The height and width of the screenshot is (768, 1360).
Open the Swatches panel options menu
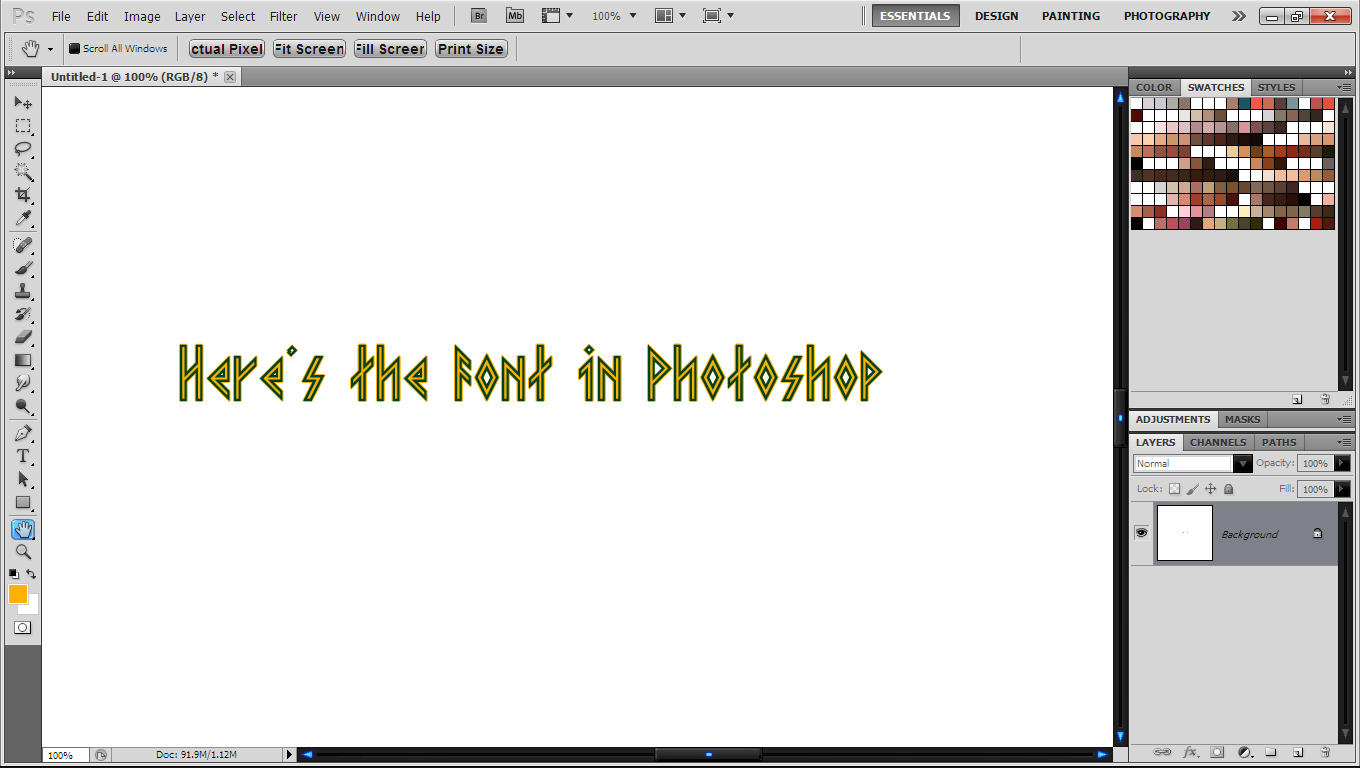pyautogui.click(x=1344, y=88)
